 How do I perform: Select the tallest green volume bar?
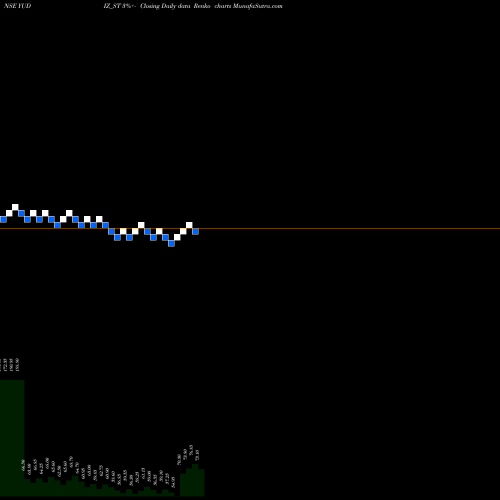(x=12, y=438)
